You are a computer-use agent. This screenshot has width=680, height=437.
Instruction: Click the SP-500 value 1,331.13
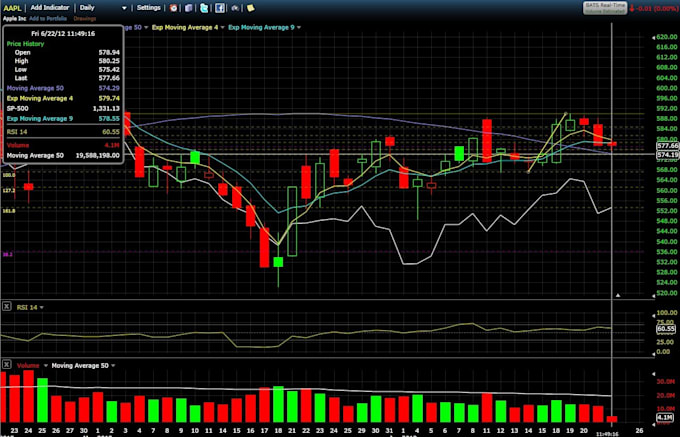[x=106, y=108]
